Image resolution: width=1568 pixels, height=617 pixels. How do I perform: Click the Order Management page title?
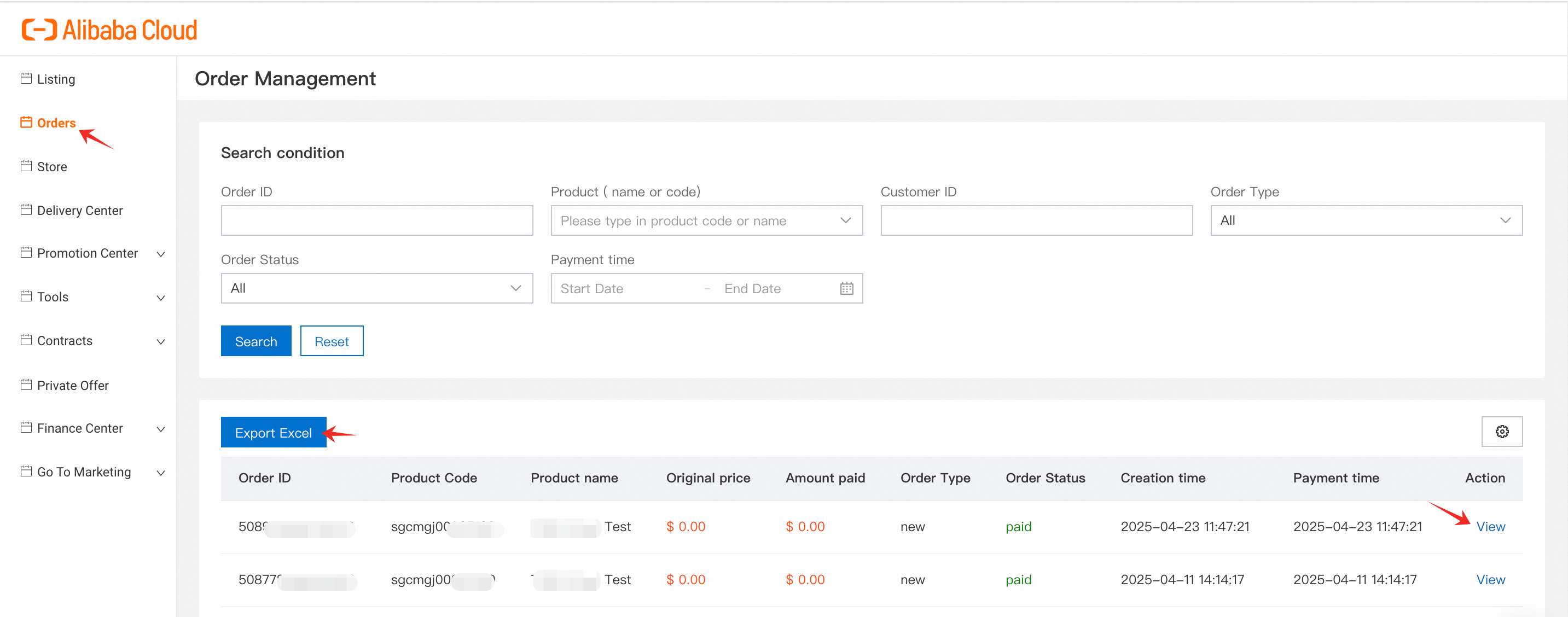tap(285, 79)
